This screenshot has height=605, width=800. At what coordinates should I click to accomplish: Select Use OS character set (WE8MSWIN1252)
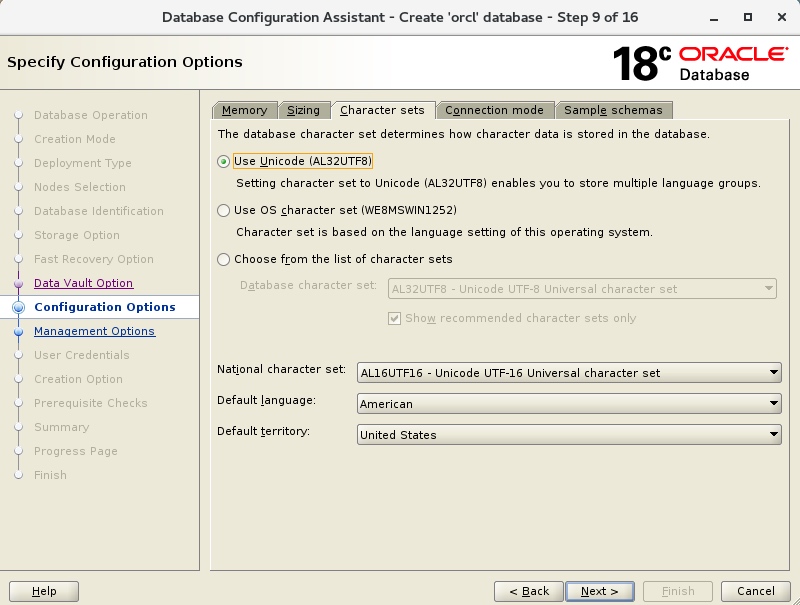224,210
